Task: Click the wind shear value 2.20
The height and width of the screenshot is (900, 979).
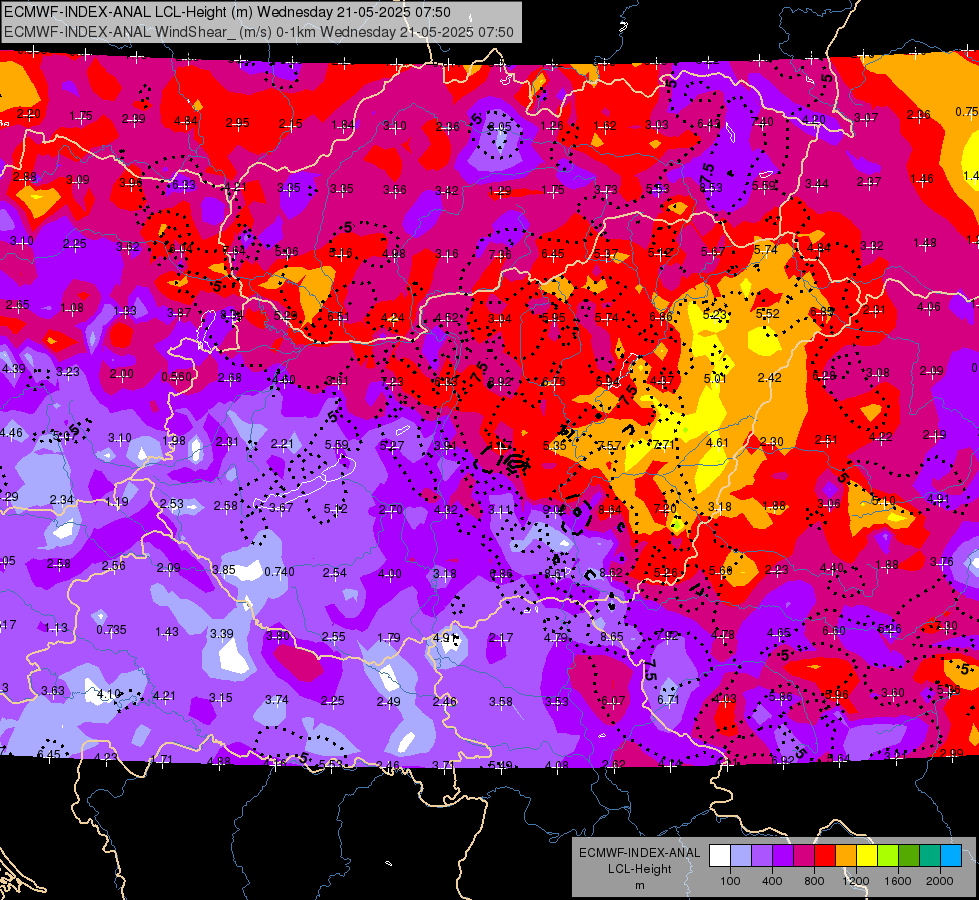Action: tap(29, 114)
